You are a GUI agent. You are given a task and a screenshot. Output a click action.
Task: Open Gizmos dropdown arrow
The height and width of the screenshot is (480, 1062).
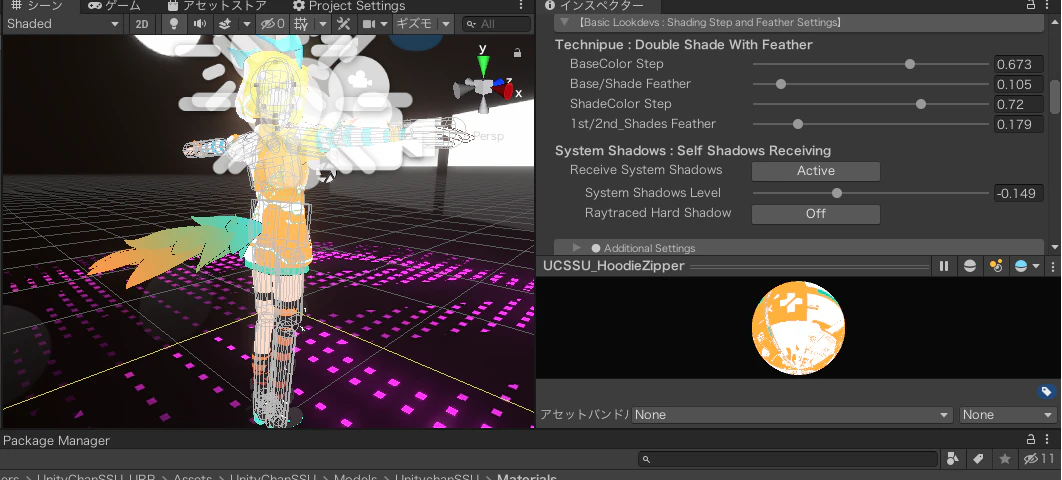446,24
